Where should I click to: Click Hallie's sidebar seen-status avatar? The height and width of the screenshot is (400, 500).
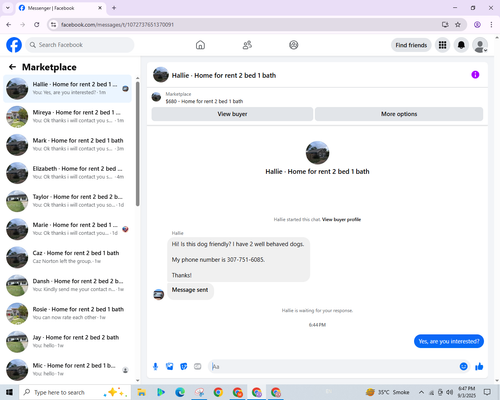125,88
